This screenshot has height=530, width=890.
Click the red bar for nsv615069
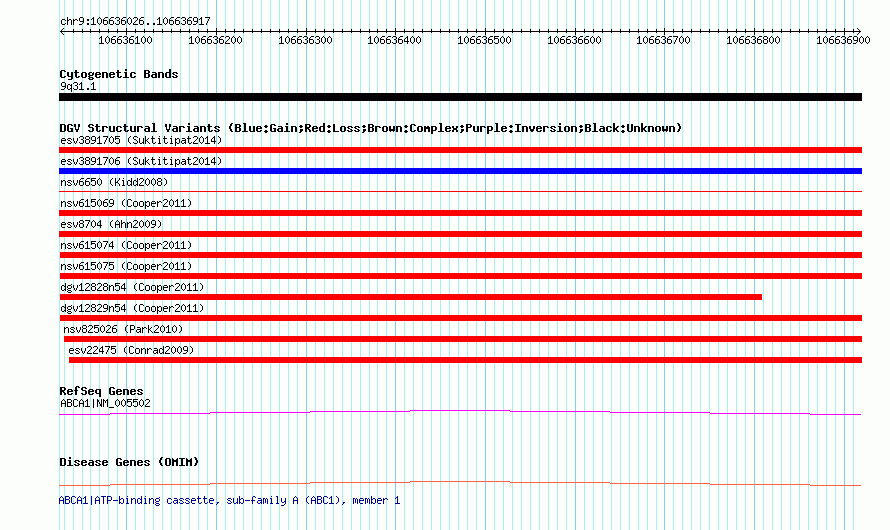click(x=460, y=213)
